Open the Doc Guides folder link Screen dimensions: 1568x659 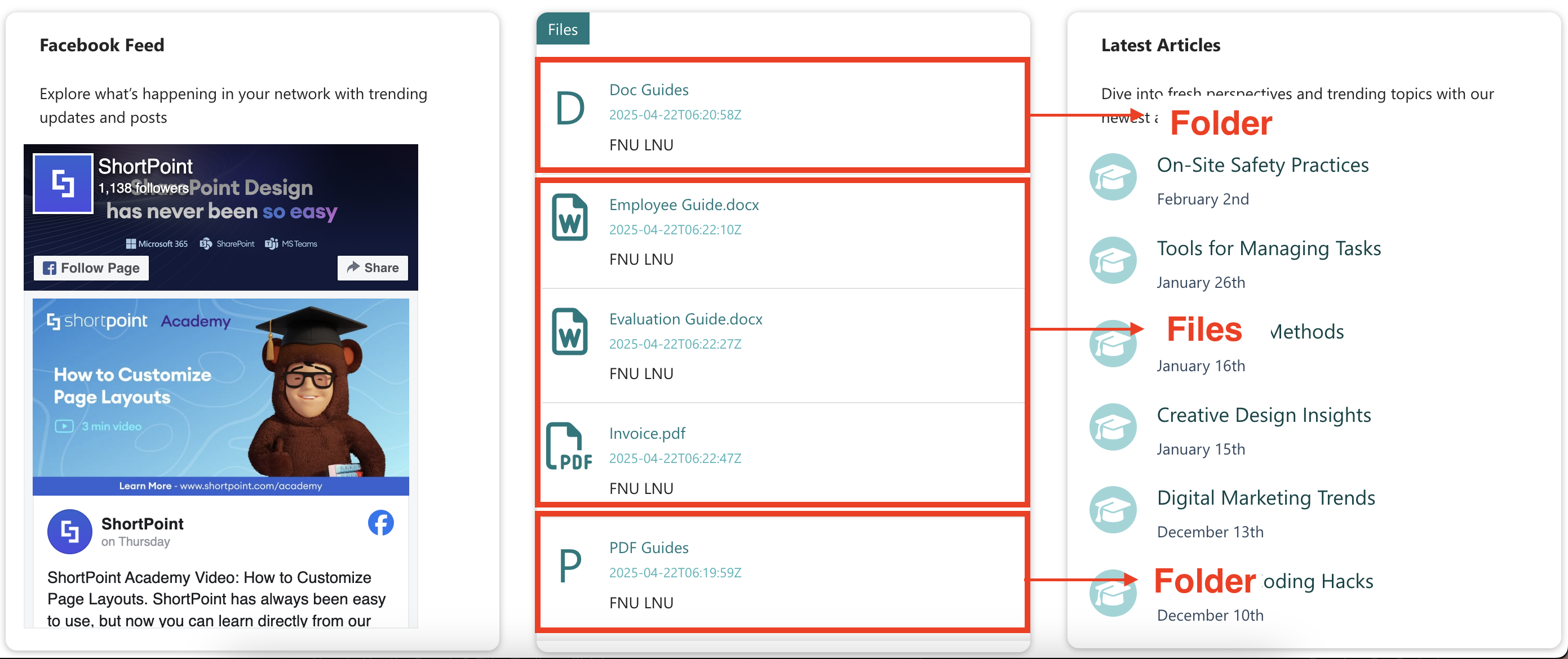coord(648,90)
